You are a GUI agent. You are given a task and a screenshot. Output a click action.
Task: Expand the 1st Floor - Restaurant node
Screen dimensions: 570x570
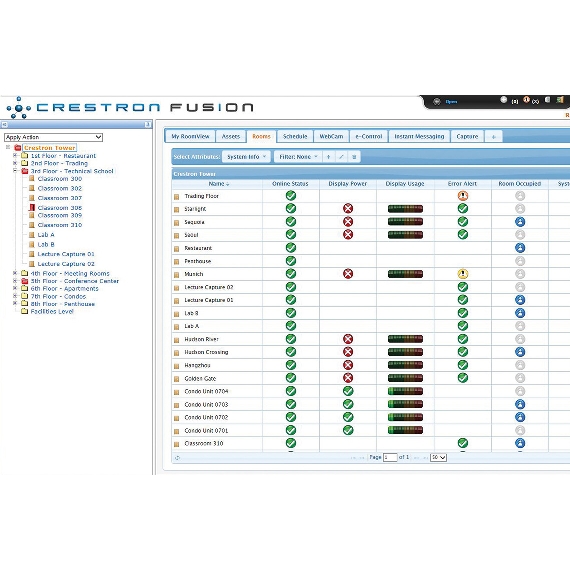pos(15,155)
